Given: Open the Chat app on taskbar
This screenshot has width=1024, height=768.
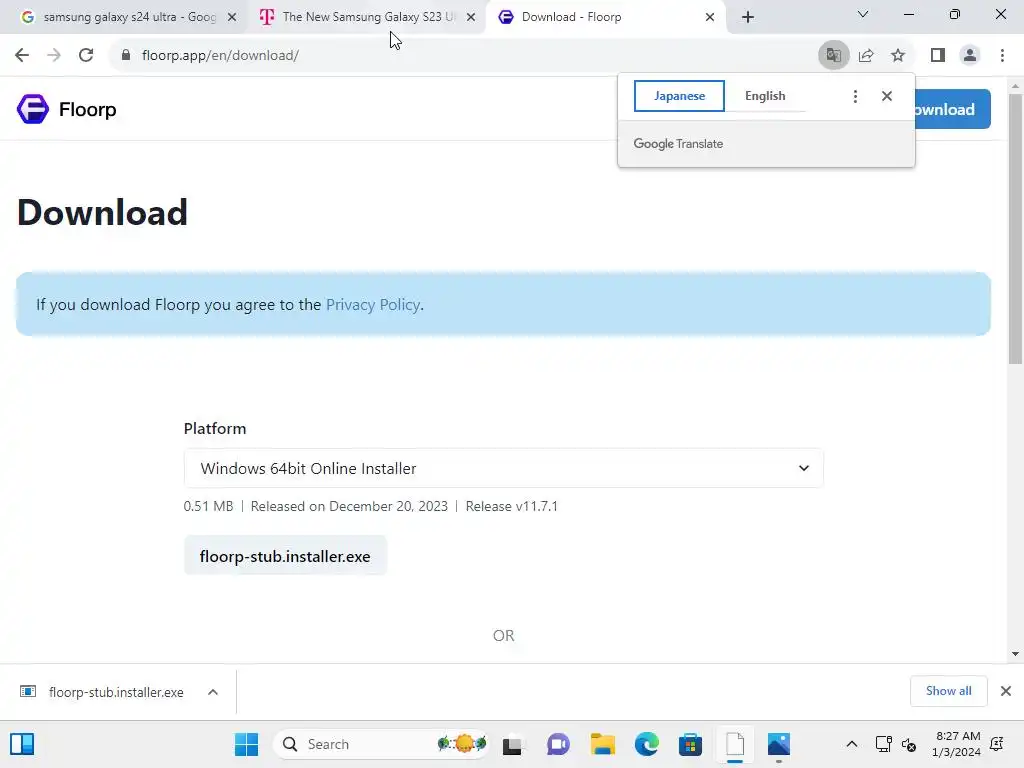Looking at the screenshot, I should pos(558,744).
